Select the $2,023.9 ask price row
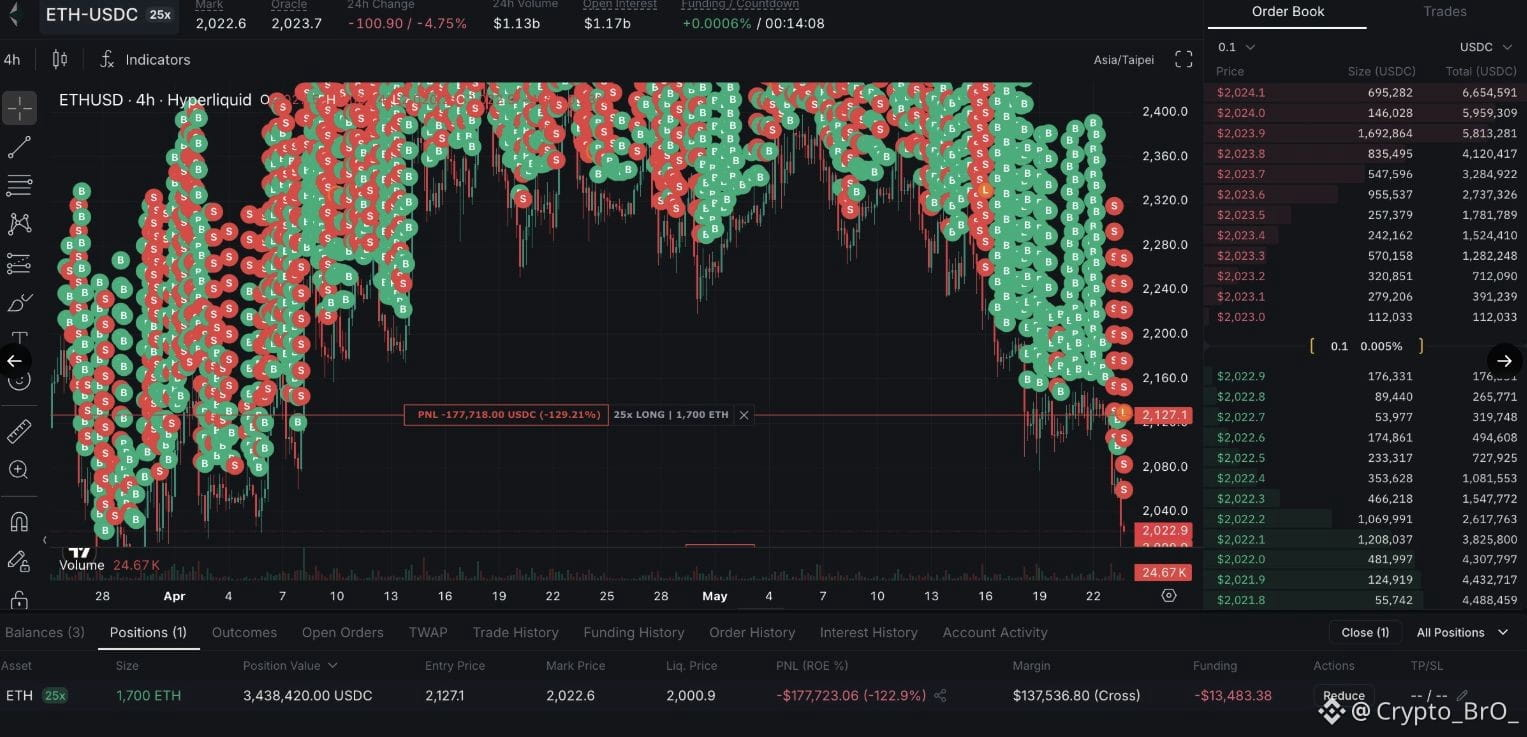 point(1365,133)
